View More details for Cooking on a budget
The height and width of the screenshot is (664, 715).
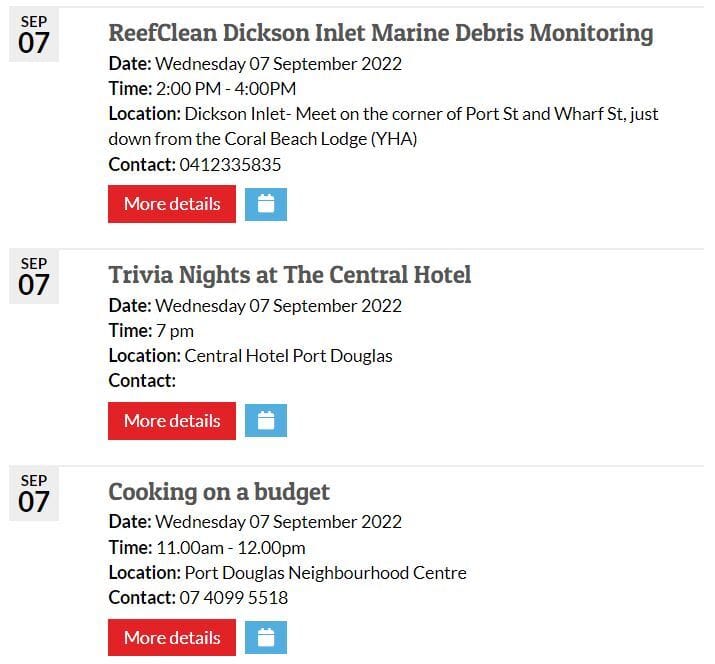[x=172, y=638]
